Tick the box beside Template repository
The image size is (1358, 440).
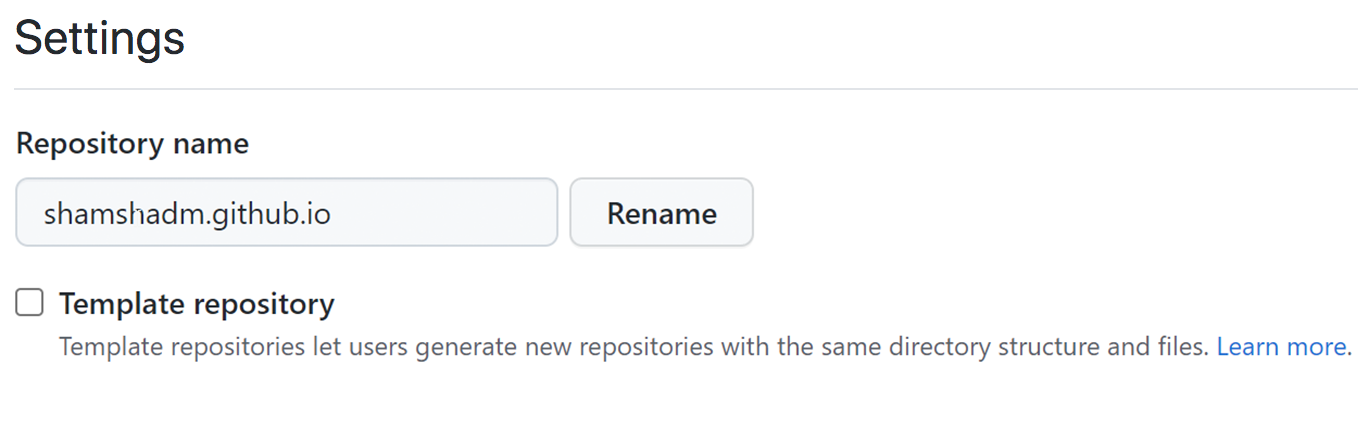pyautogui.click(x=30, y=302)
